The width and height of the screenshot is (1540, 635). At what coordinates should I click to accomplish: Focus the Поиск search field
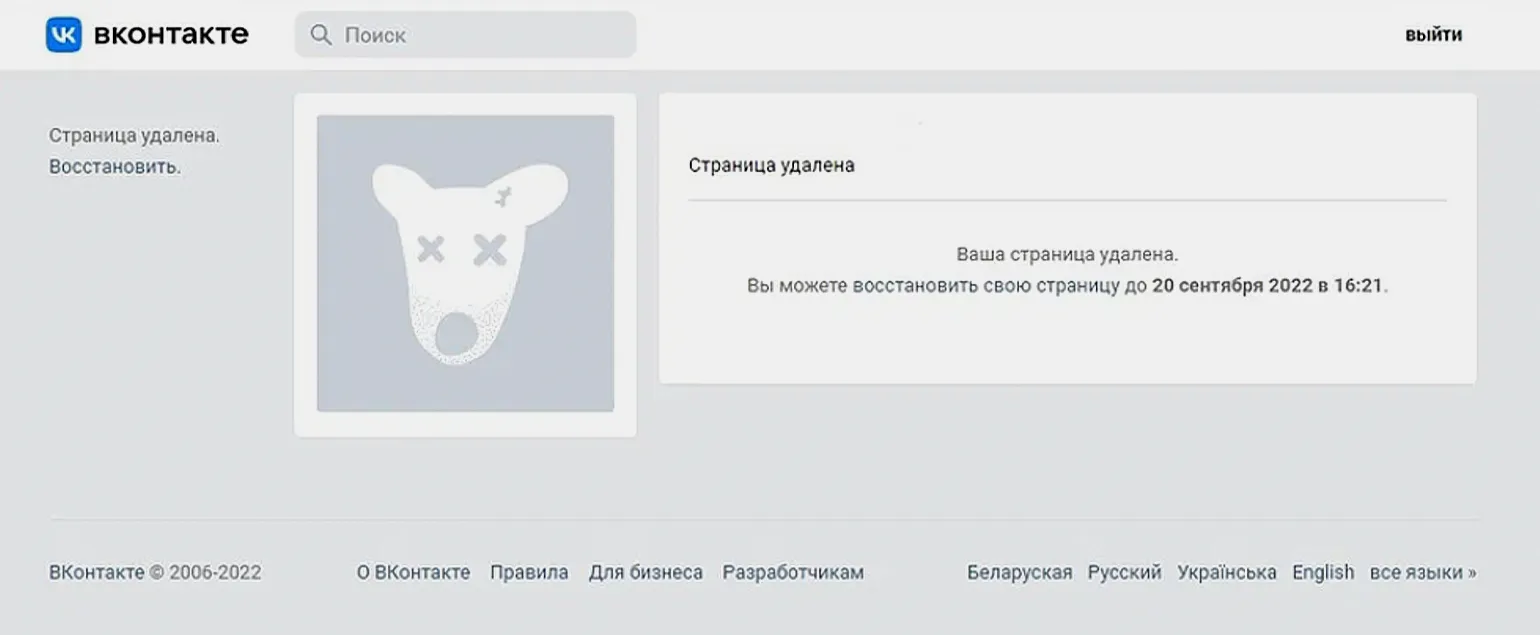[465, 35]
